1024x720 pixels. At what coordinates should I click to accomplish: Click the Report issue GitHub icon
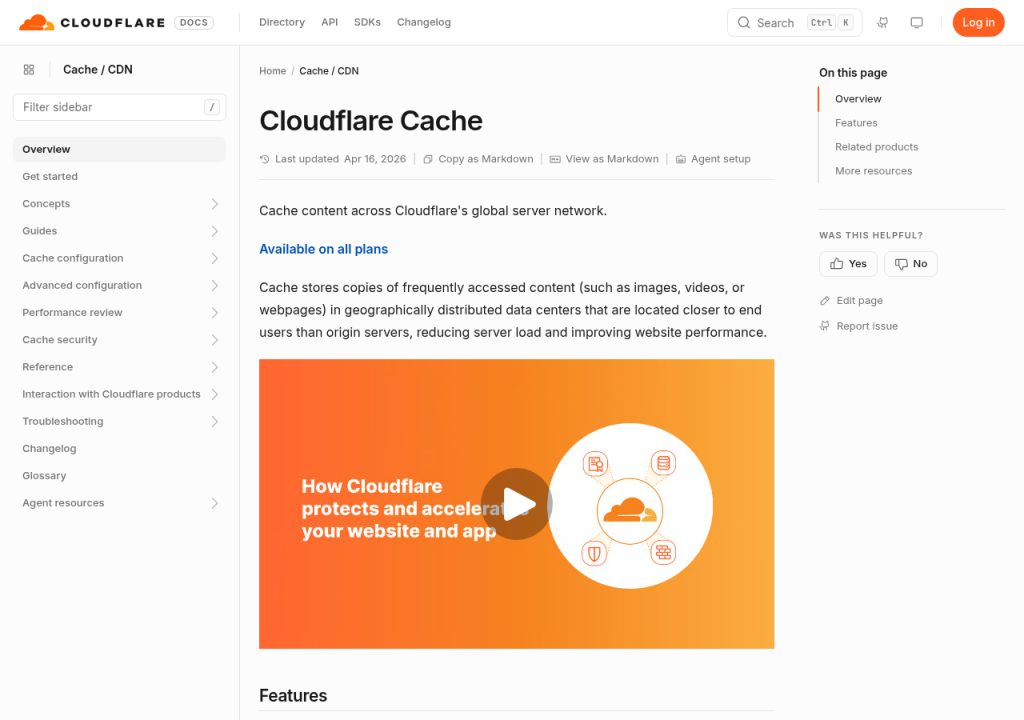825,326
